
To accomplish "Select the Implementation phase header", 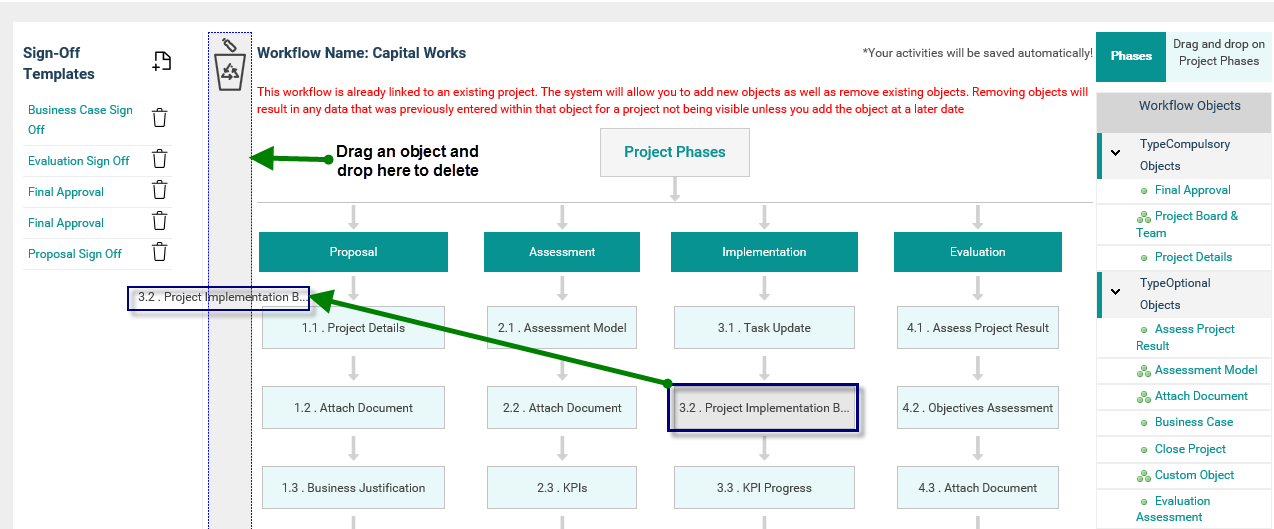I will [x=764, y=252].
